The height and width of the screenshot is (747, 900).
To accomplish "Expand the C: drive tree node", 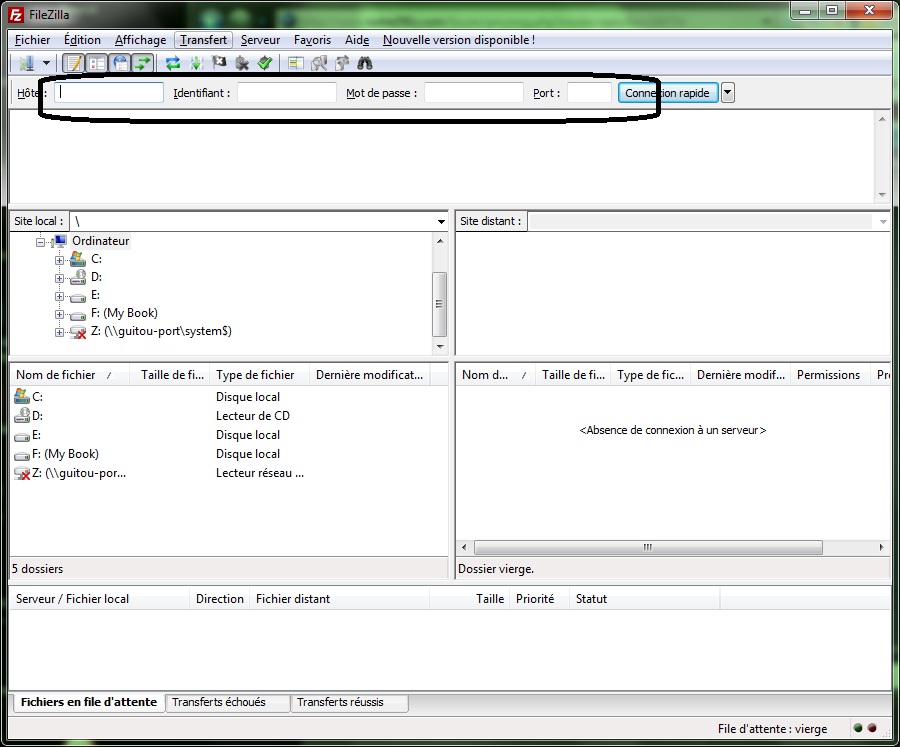I will [59, 260].
